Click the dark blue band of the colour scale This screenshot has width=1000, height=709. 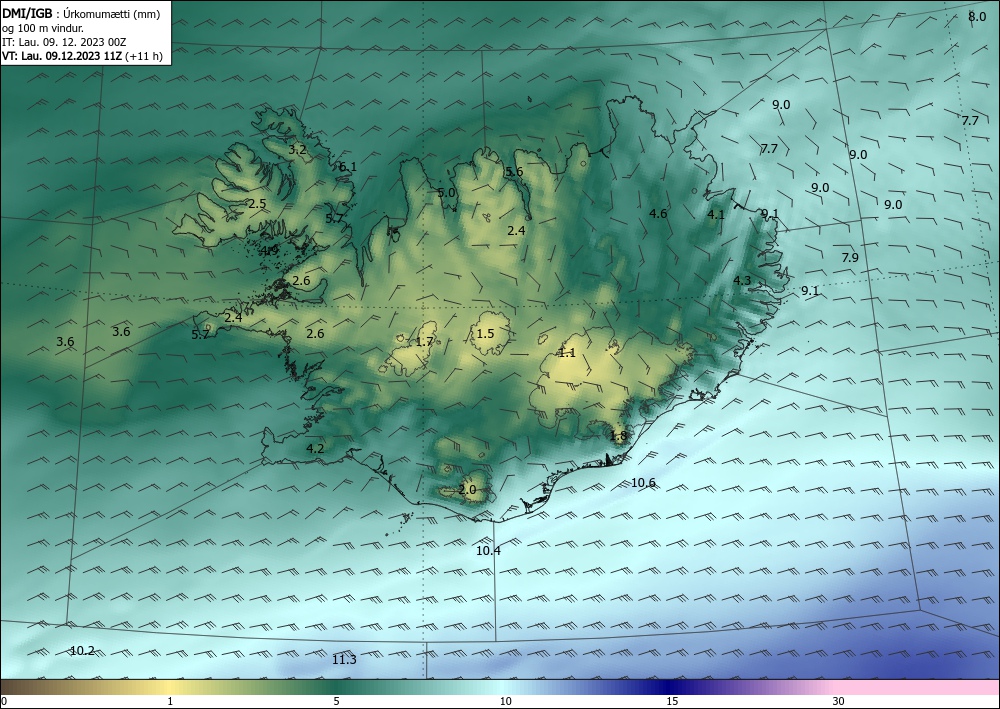coord(666,687)
